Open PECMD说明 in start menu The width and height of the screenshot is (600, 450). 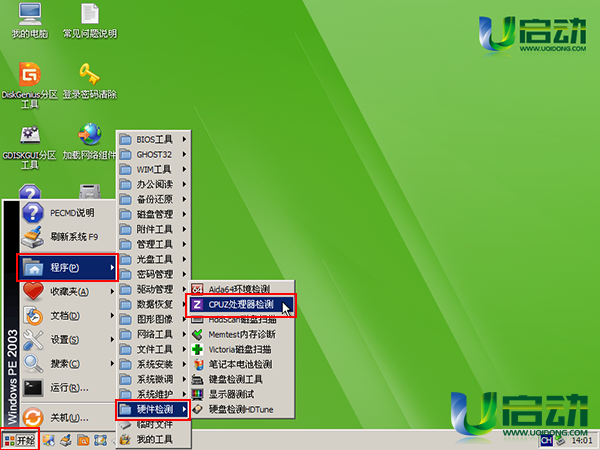point(68,213)
